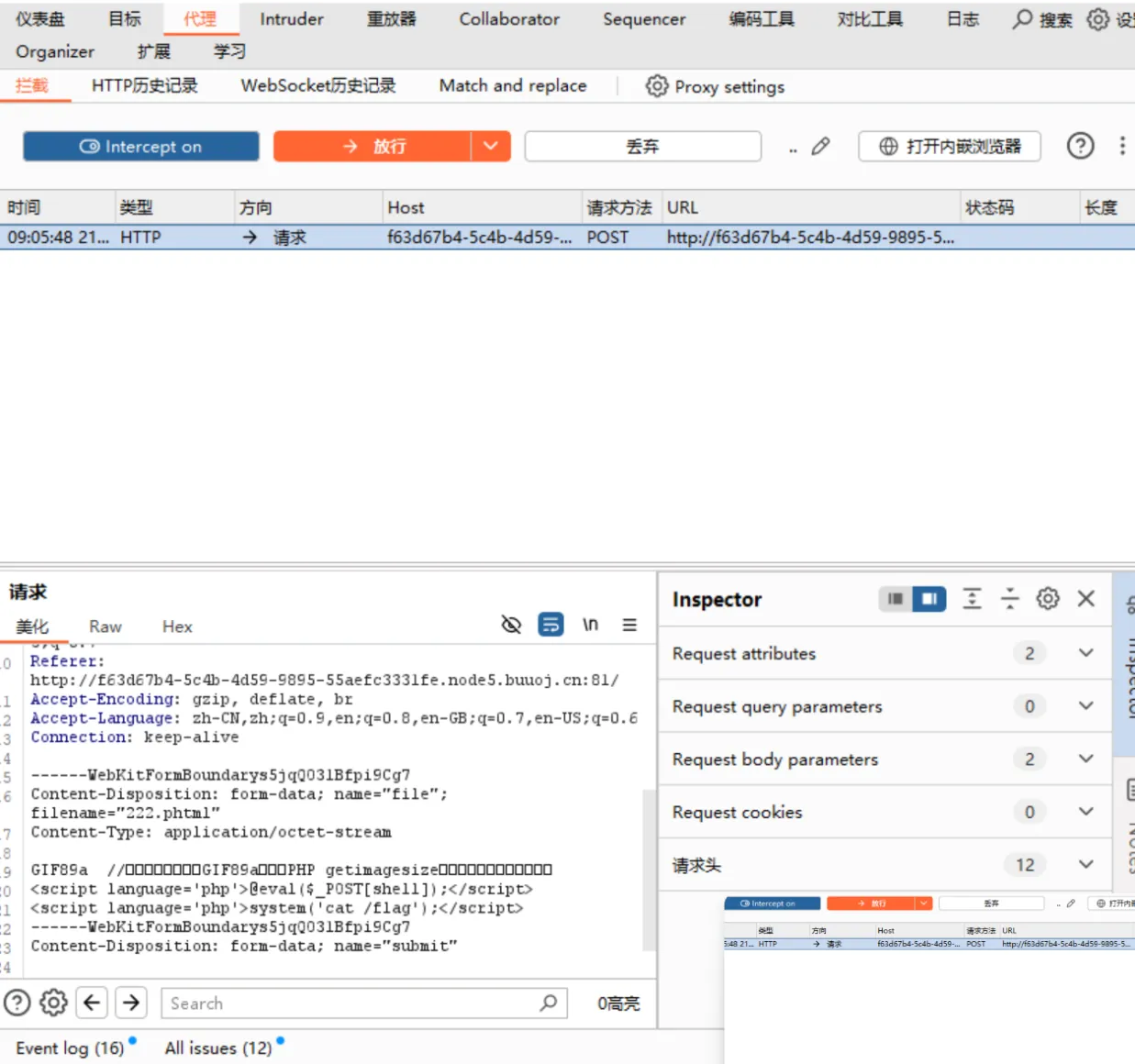Expand all Inspector sections icon
1135x1064 pixels.
pos(972,599)
